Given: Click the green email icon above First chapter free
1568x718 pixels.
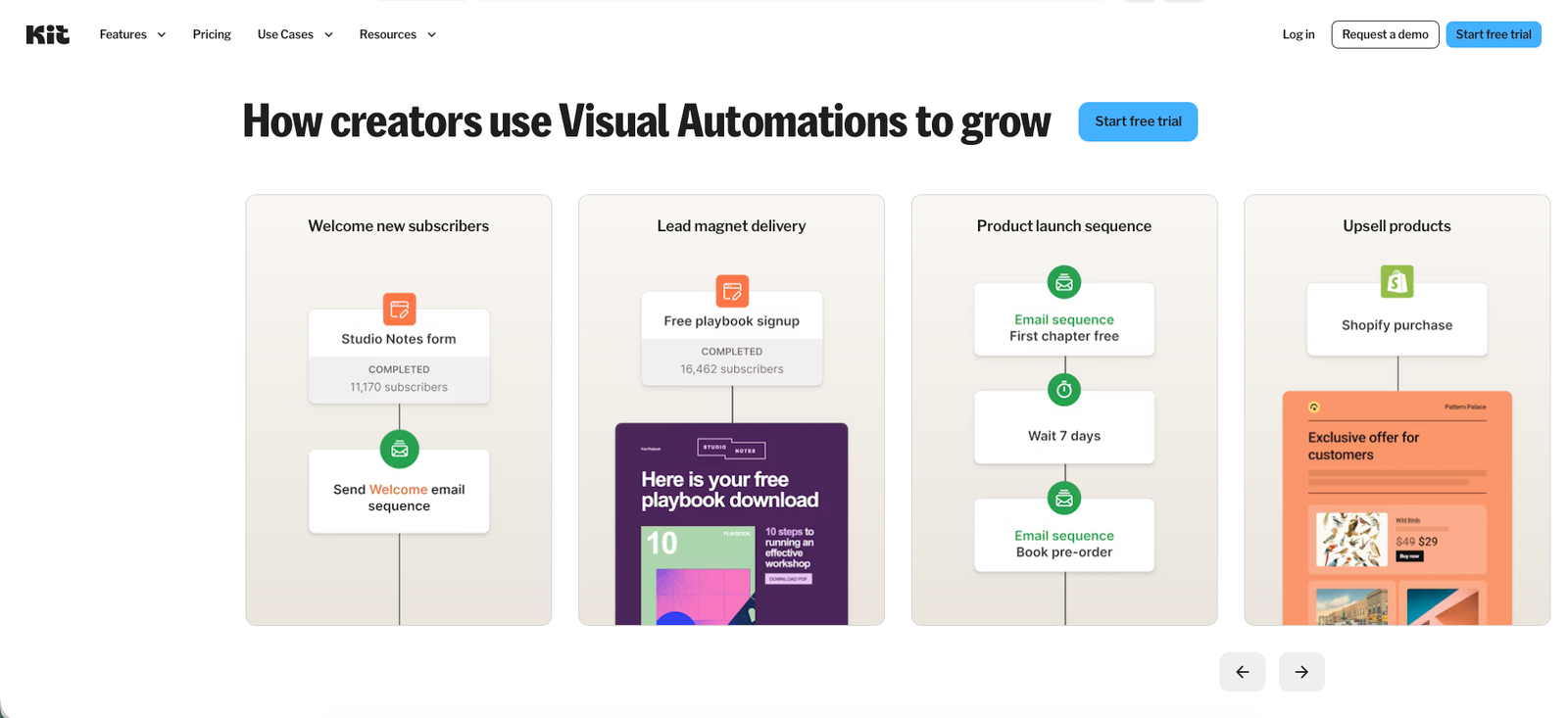Looking at the screenshot, I should (x=1064, y=283).
